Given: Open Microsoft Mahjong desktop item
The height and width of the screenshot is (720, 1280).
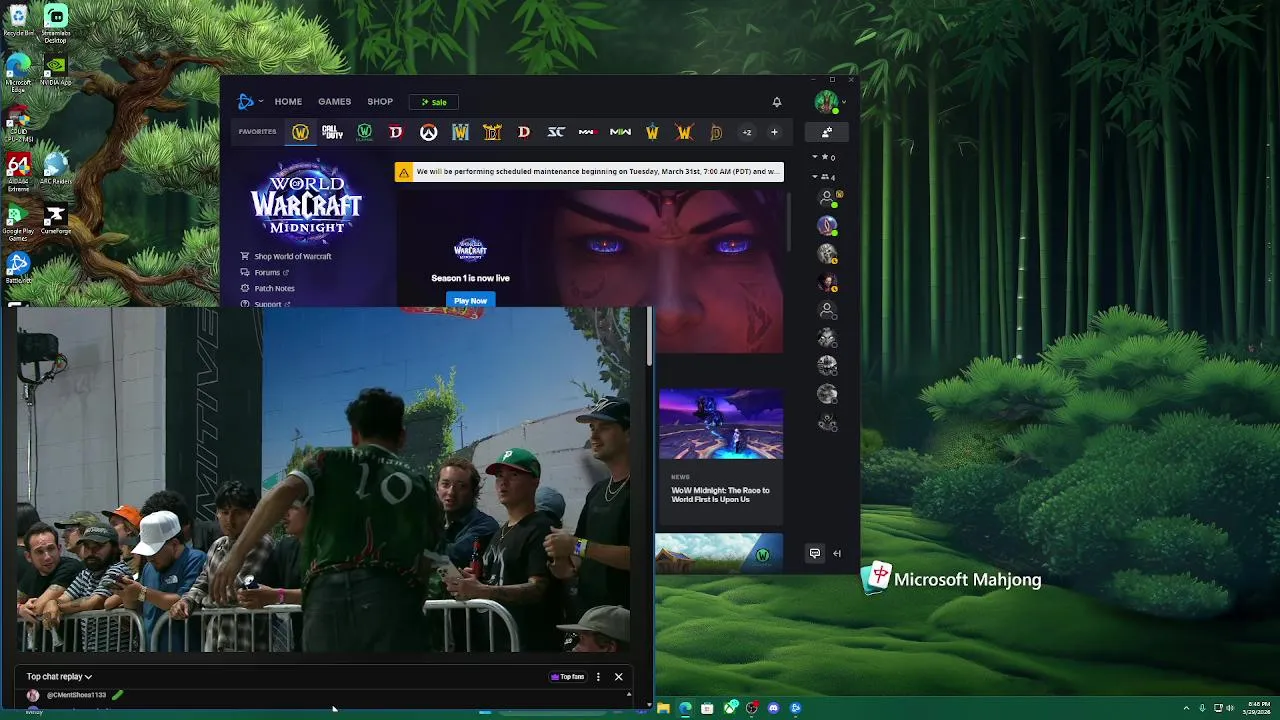Looking at the screenshot, I should point(951,578).
